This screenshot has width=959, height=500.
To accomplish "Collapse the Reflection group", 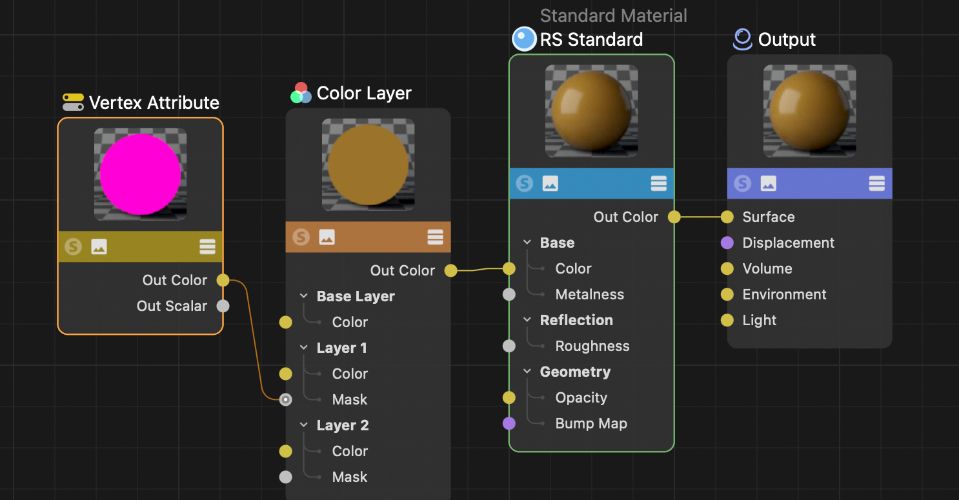I will coord(527,320).
